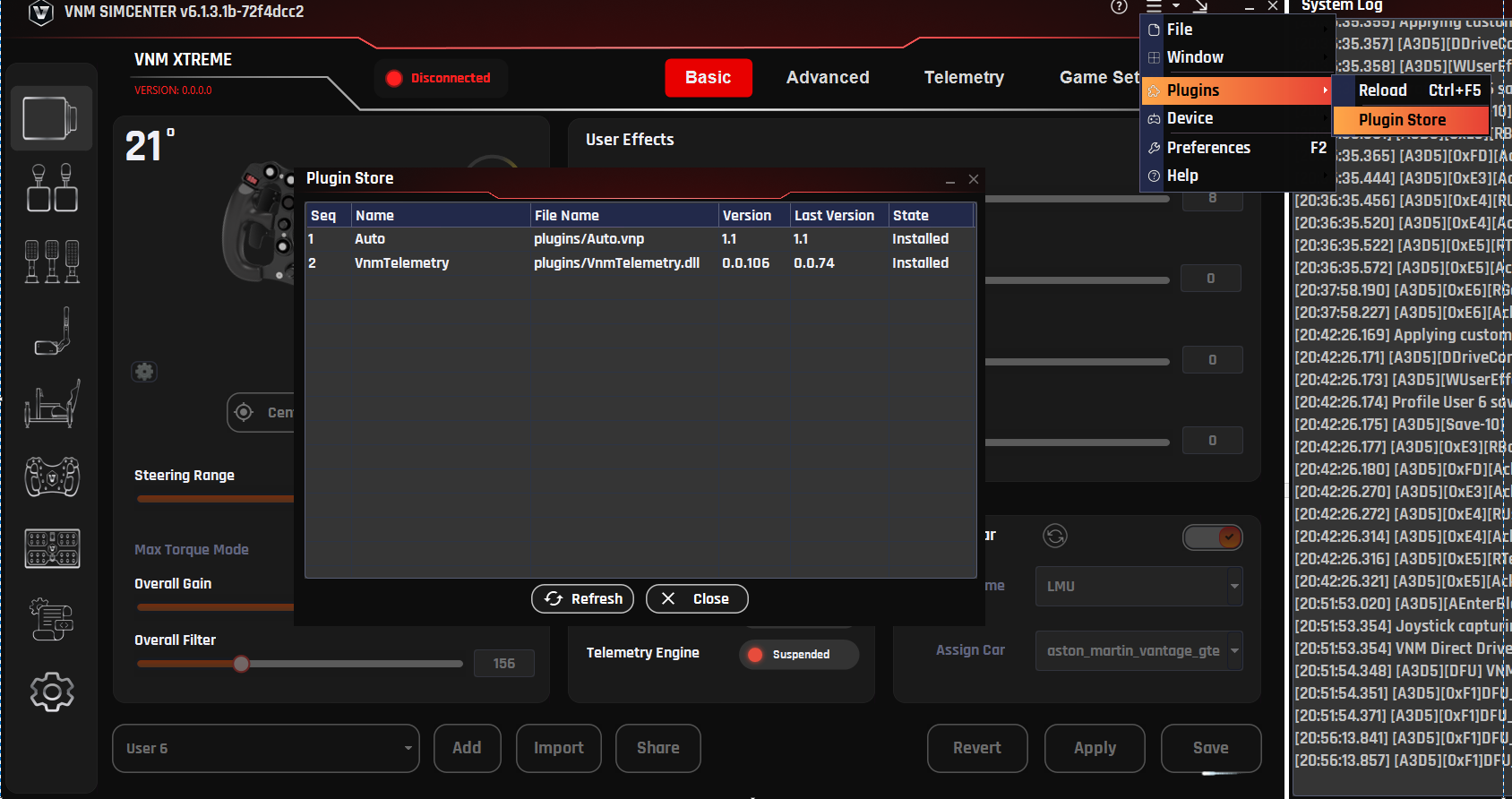Viewport: 1512px width, 799px height.
Task: Click the circular sync icon near toggle
Action: point(1055,536)
